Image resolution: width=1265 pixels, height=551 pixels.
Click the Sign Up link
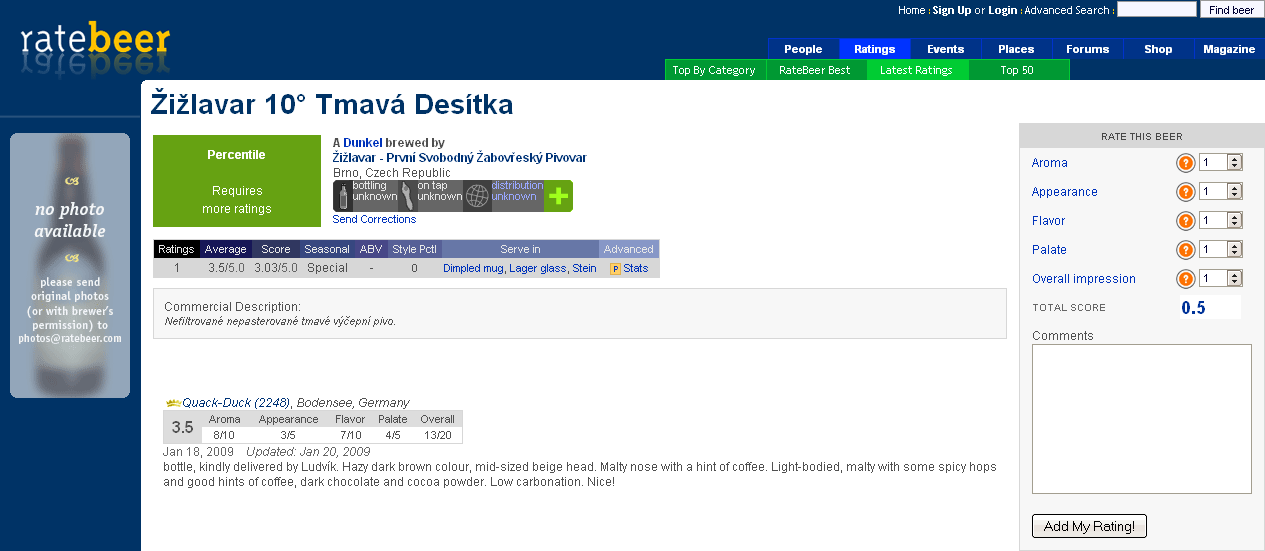[x=952, y=10]
